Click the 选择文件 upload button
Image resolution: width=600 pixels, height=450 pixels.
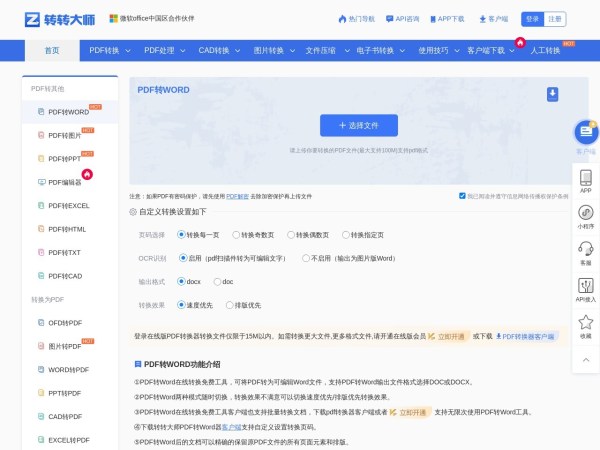click(357, 125)
